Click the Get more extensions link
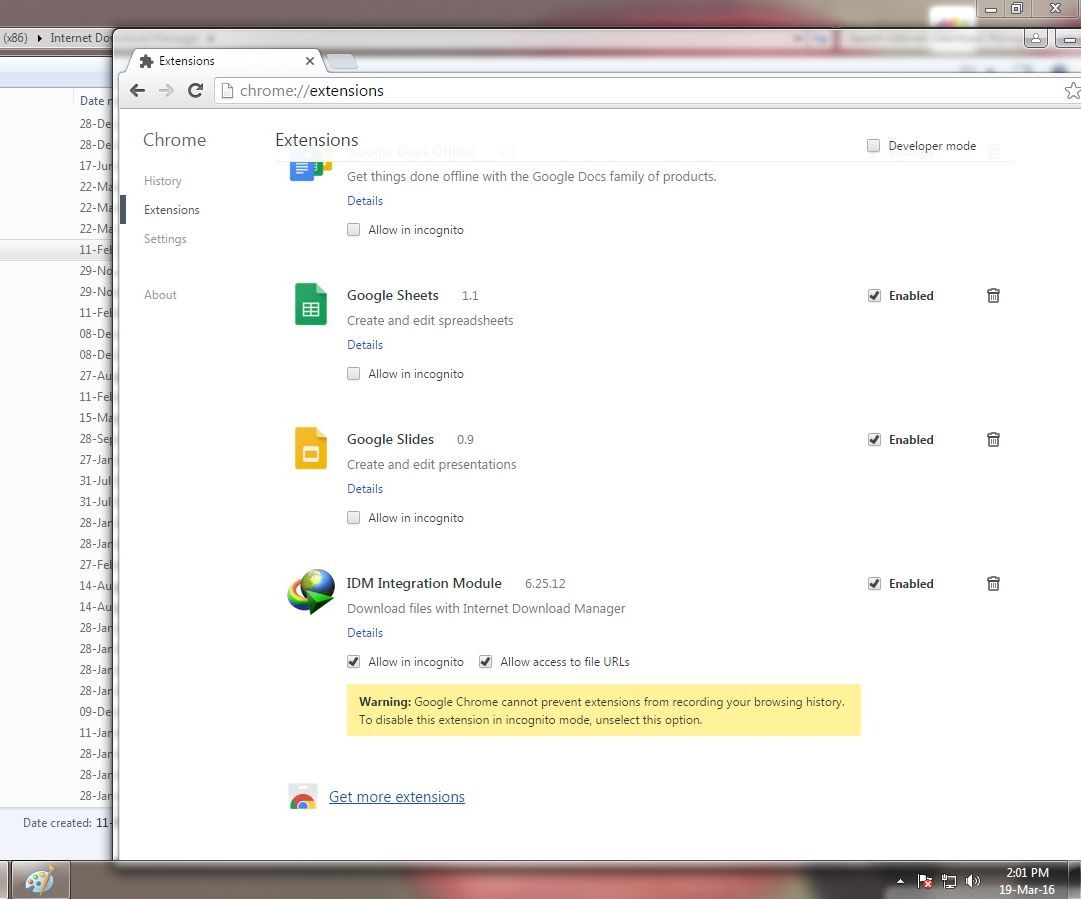Screen dimensions: 1081x899 pyautogui.click(x=396, y=796)
